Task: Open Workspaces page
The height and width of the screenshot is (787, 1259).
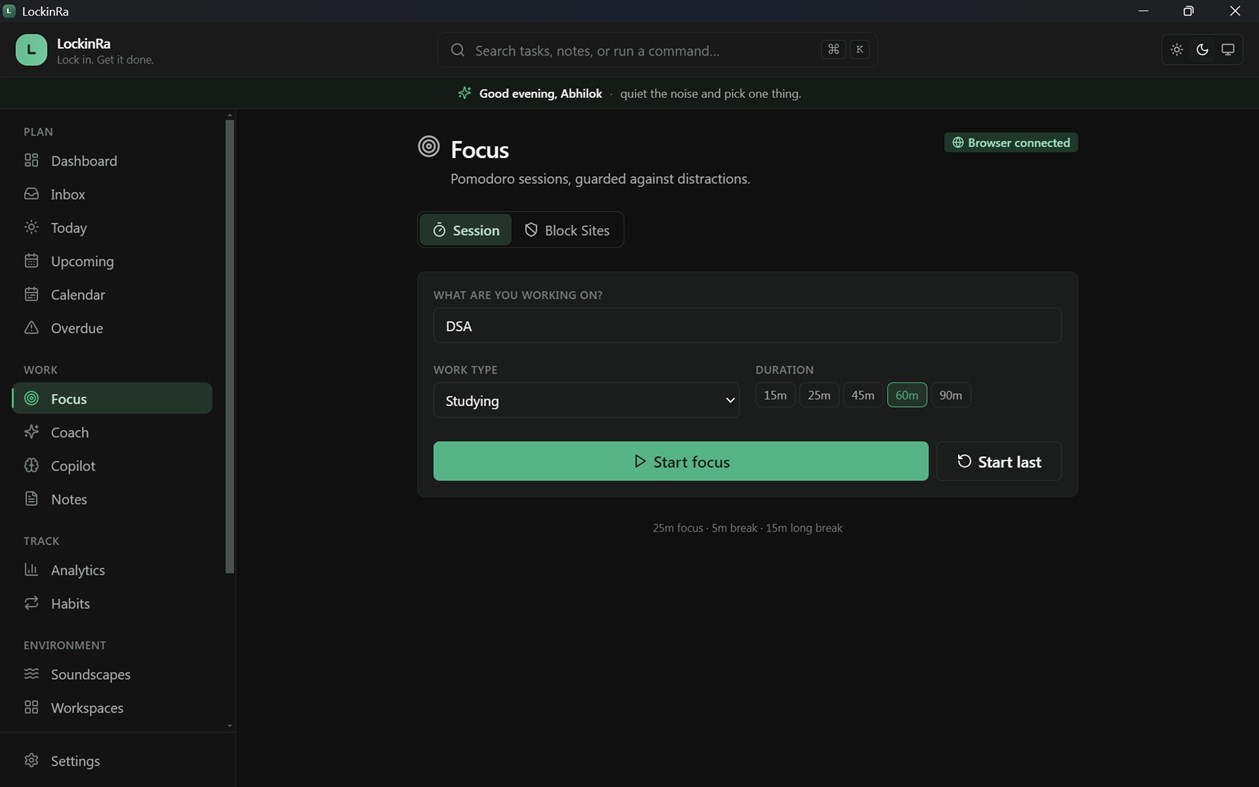Action: pos(112,707)
